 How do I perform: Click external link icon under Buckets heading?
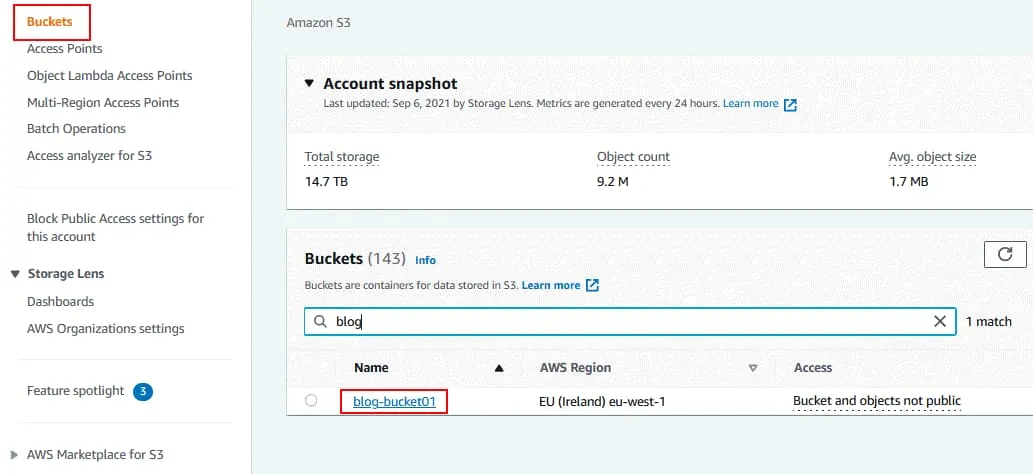coord(592,285)
